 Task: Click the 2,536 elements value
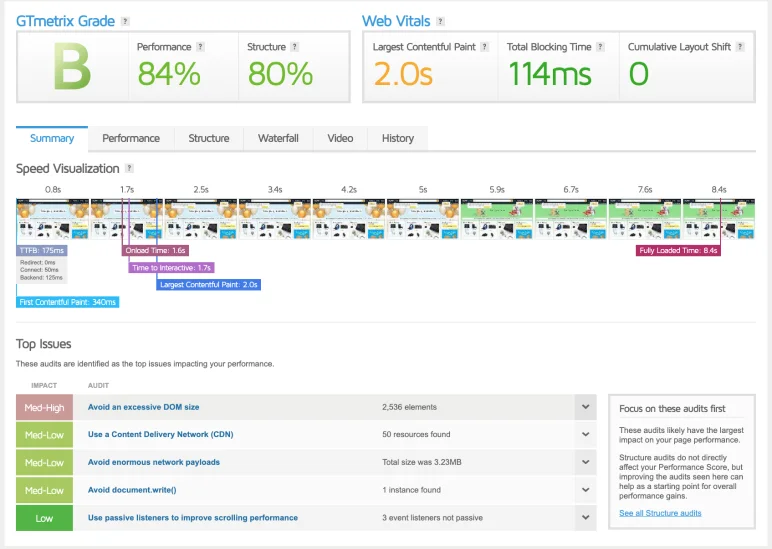(x=409, y=407)
